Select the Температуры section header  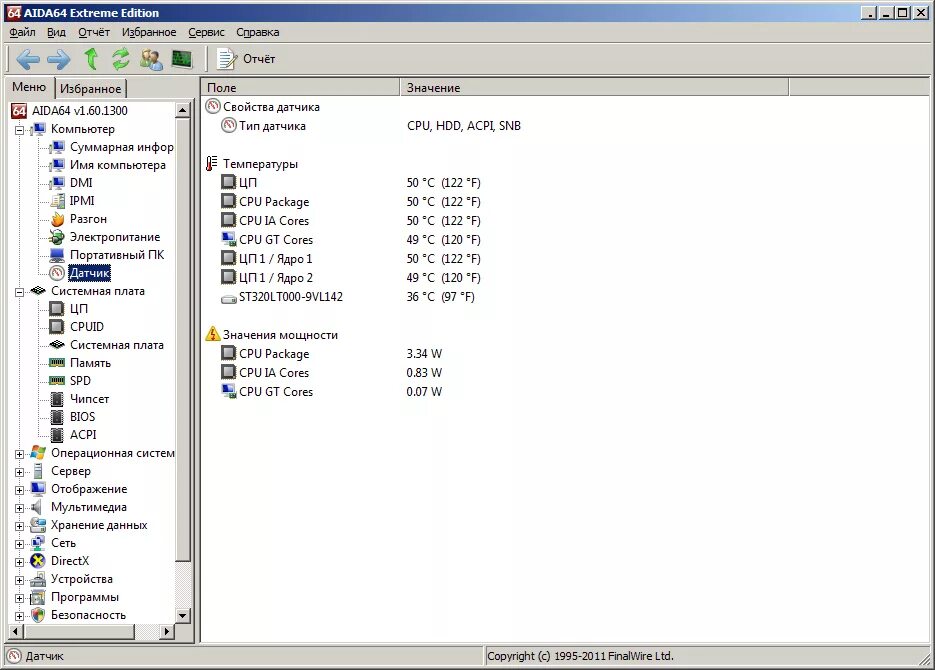click(x=252, y=164)
